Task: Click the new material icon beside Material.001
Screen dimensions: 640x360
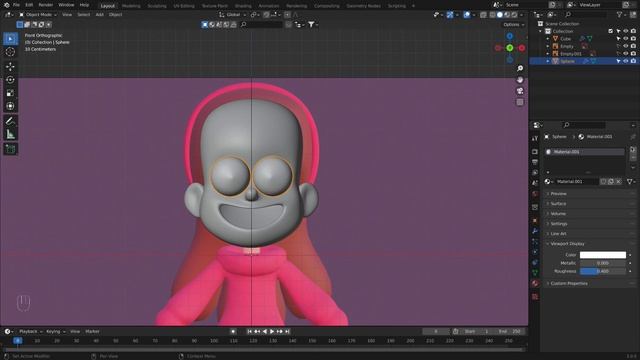Action: click(x=611, y=182)
